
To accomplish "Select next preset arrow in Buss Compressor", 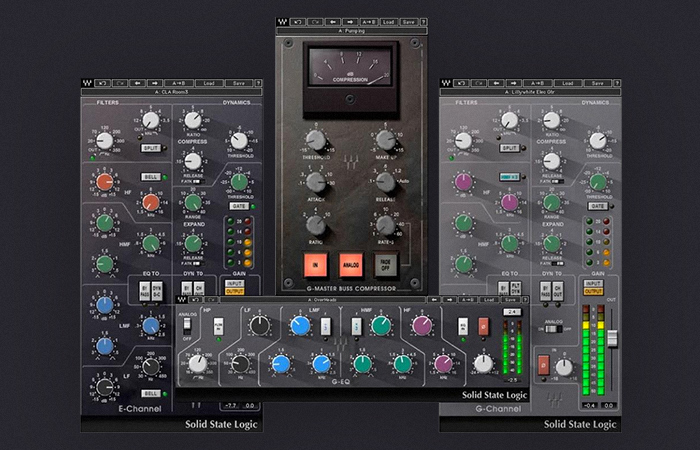I will [350, 22].
